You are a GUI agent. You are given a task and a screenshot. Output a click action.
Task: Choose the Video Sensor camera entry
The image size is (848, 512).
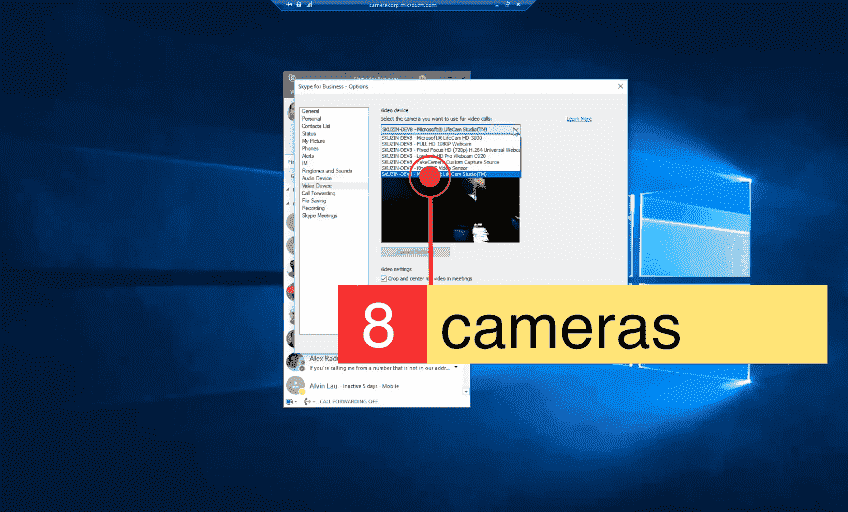pyautogui.click(x=450, y=168)
